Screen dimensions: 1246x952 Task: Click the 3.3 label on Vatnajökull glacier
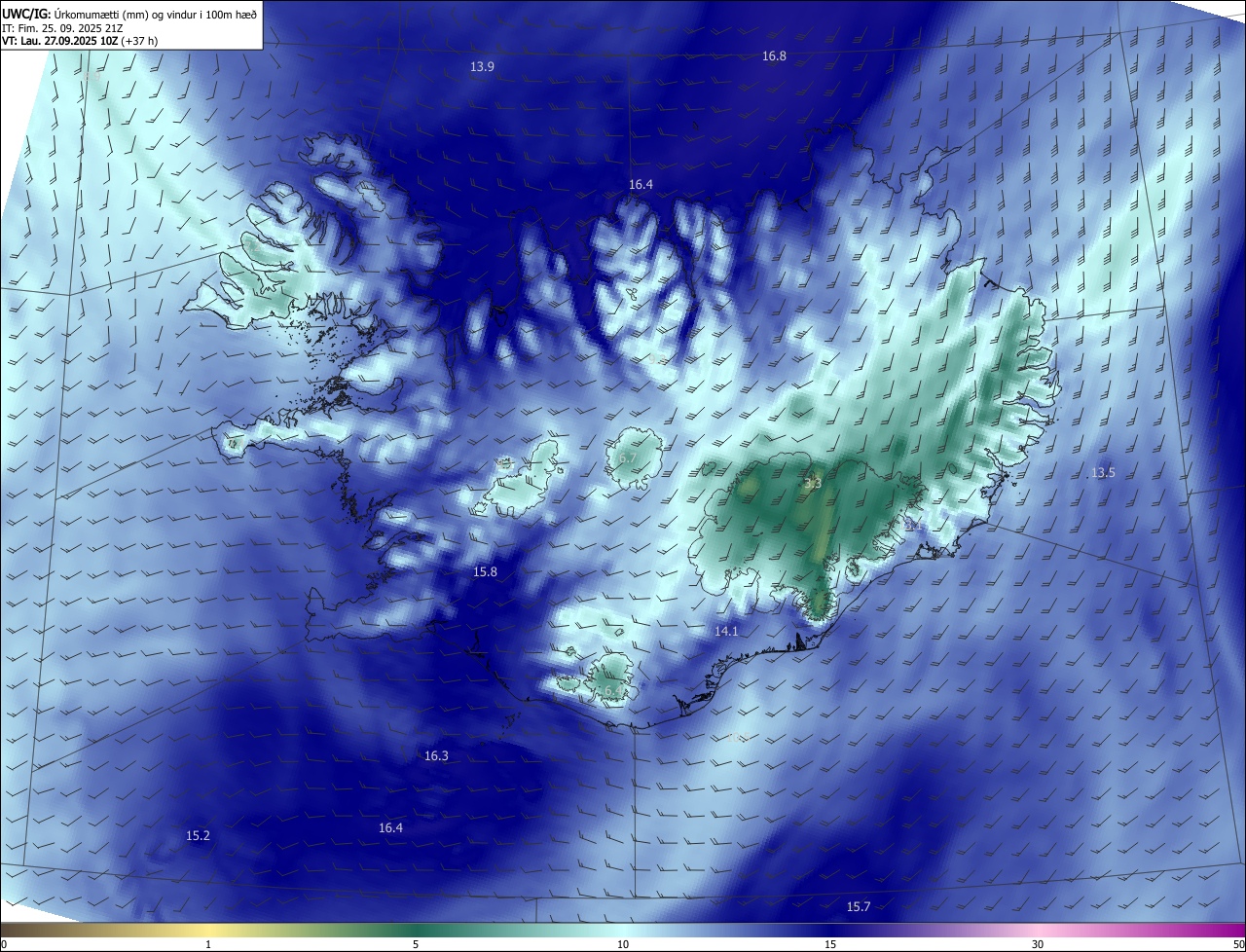(813, 483)
